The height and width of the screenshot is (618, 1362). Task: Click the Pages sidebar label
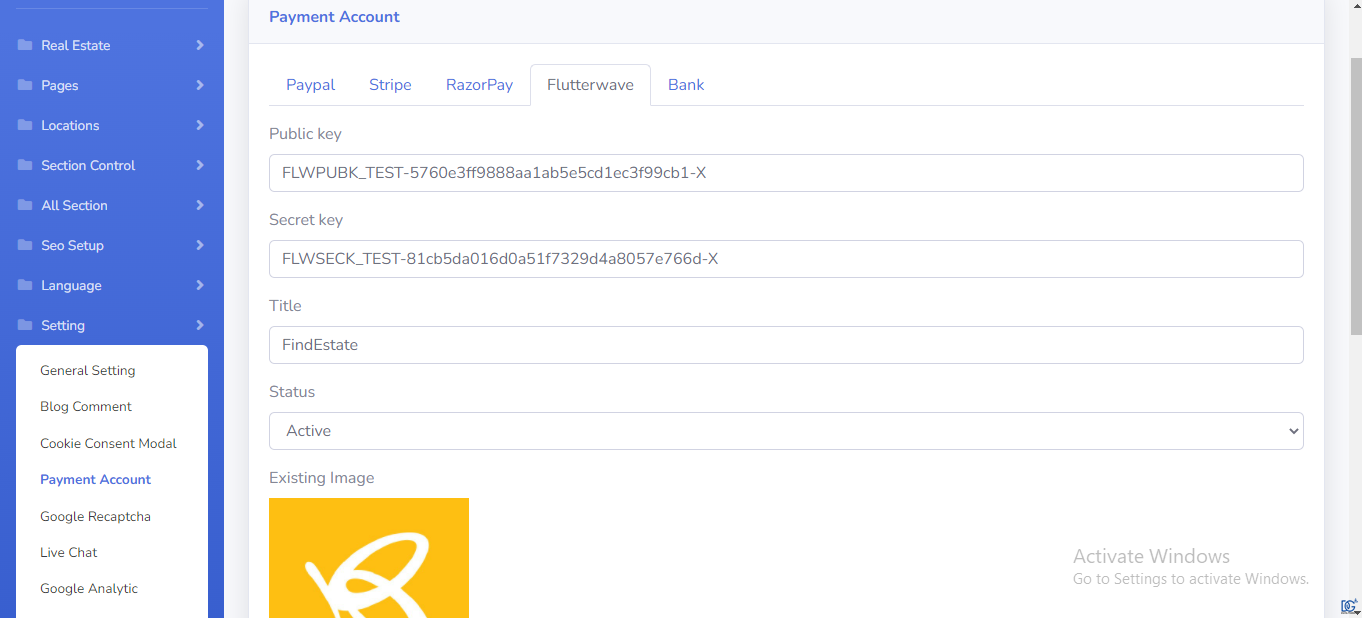click(60, 85)
